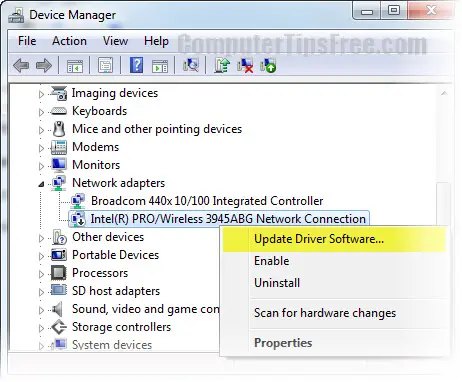The width and height of the screenshot is (462, 382).
Task: Expand Mice and other pointing devices node
Action: (41, 130)
